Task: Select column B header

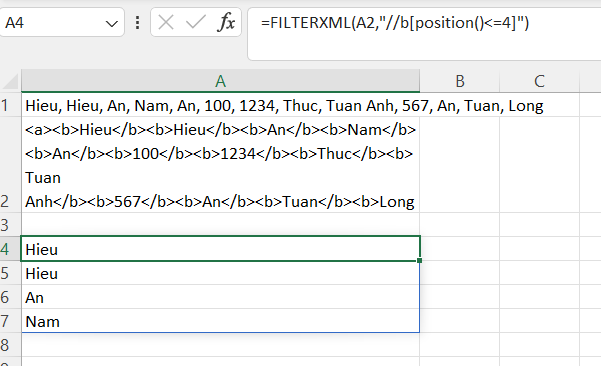Action: click(460, 81)
